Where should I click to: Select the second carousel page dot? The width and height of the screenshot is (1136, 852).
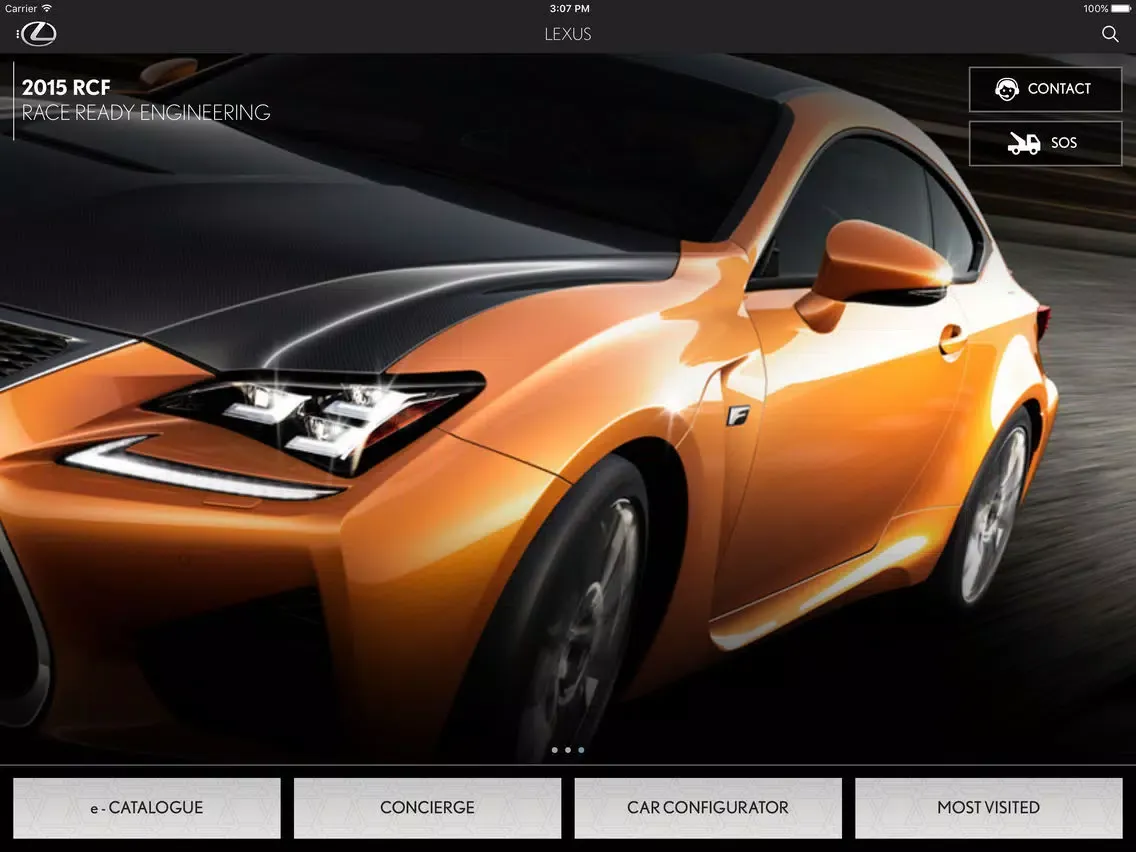(568, 750)
